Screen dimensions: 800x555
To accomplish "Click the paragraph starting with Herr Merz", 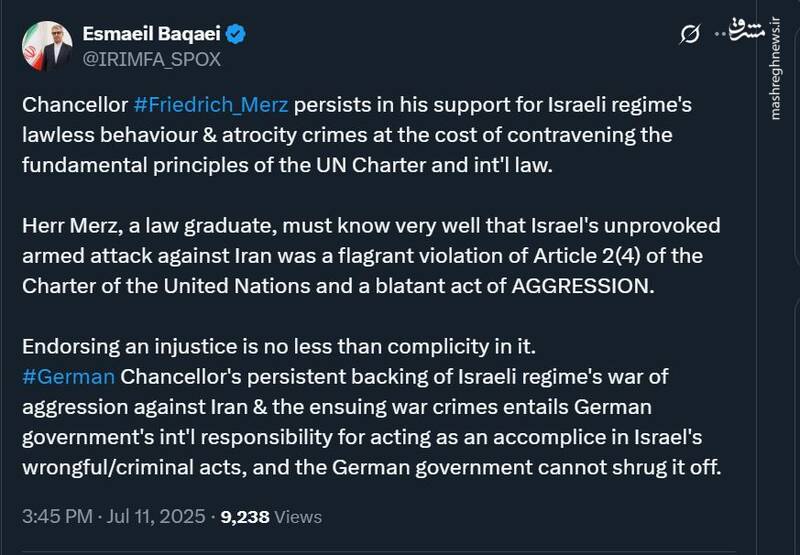I will [x=370, y=254].
